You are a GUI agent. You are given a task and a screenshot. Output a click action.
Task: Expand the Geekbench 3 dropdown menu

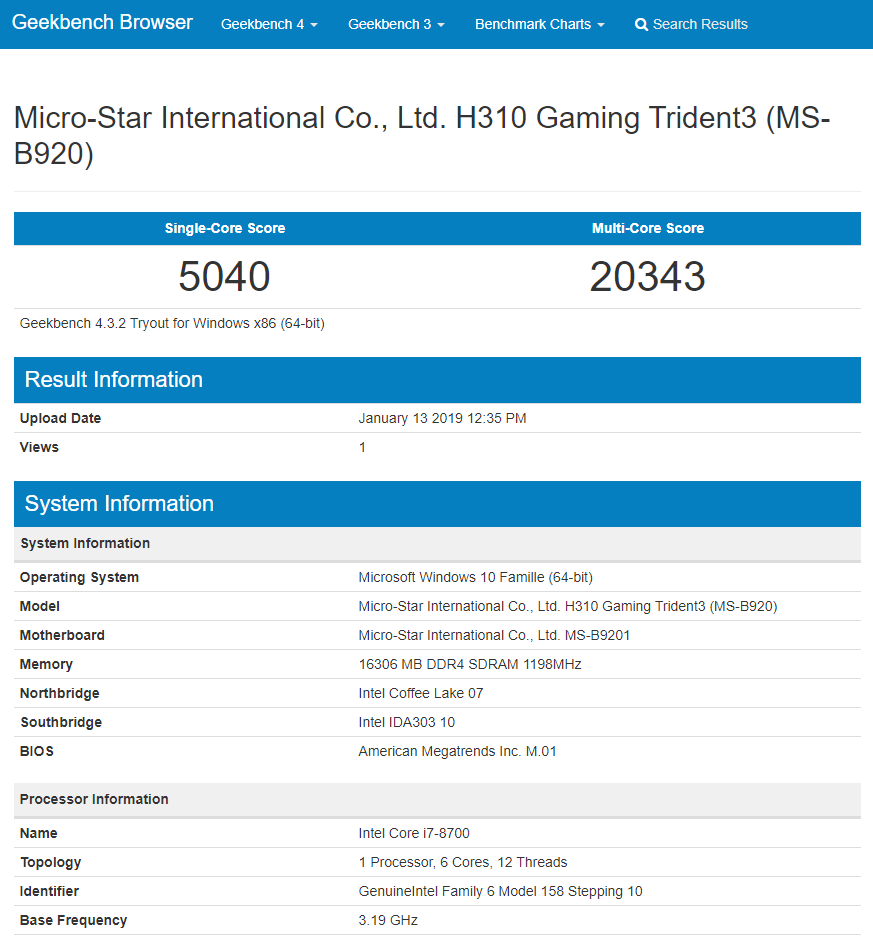coord(396,25)
